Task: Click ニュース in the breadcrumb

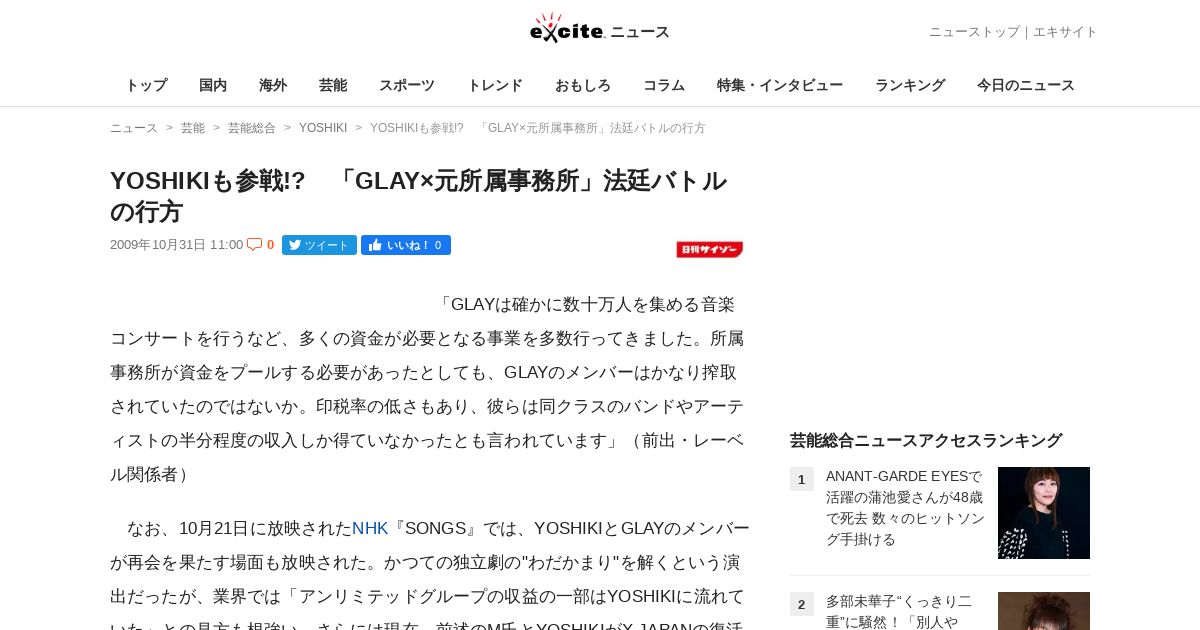Action: point(134,128)
